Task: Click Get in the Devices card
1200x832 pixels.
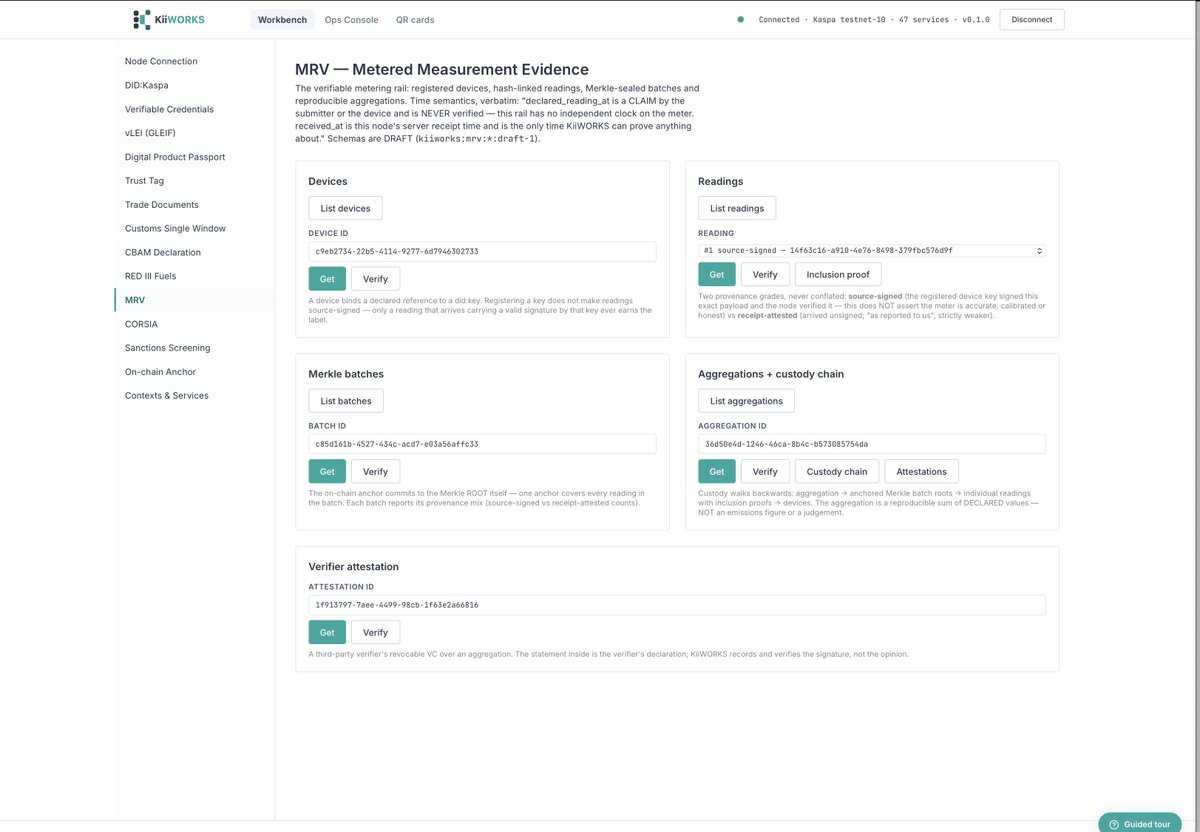Action: (327, 279)
